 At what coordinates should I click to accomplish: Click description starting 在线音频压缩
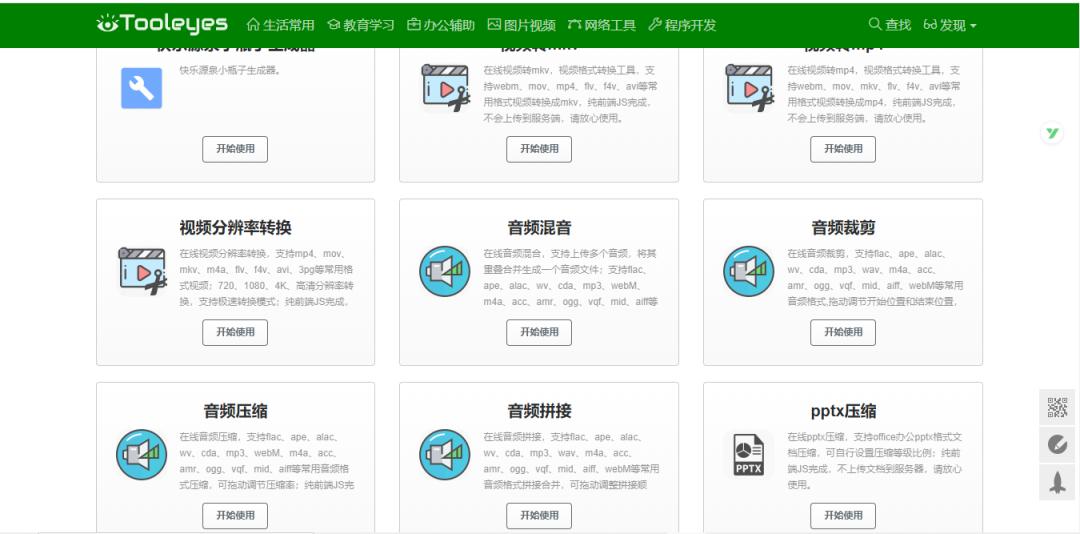click(x=268, y=461)
